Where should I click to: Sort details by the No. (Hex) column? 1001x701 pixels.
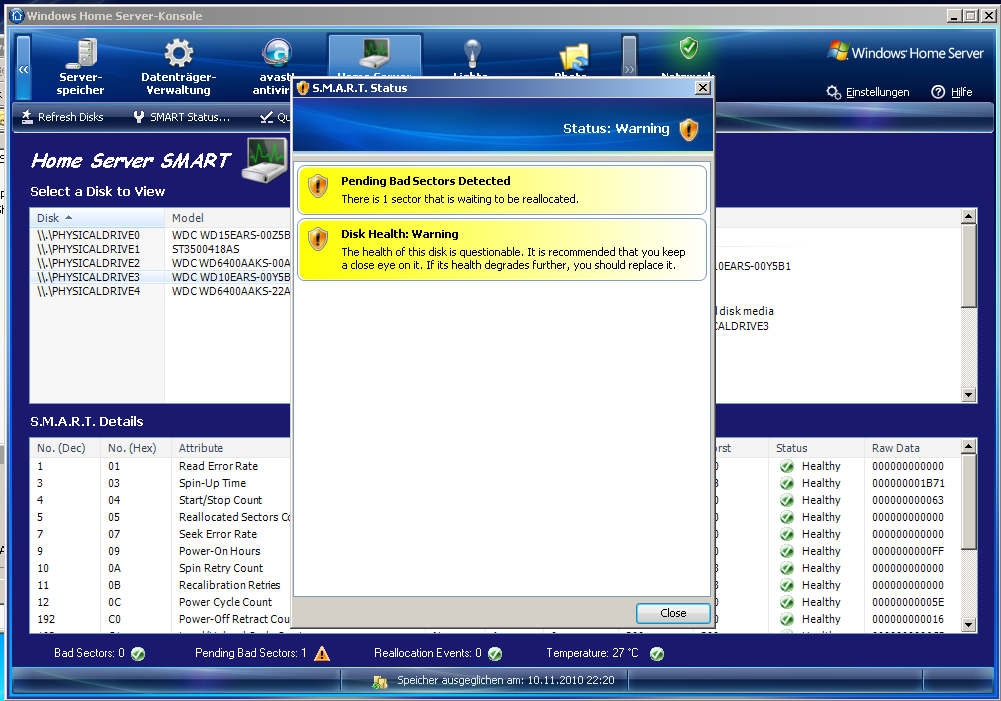136,448
